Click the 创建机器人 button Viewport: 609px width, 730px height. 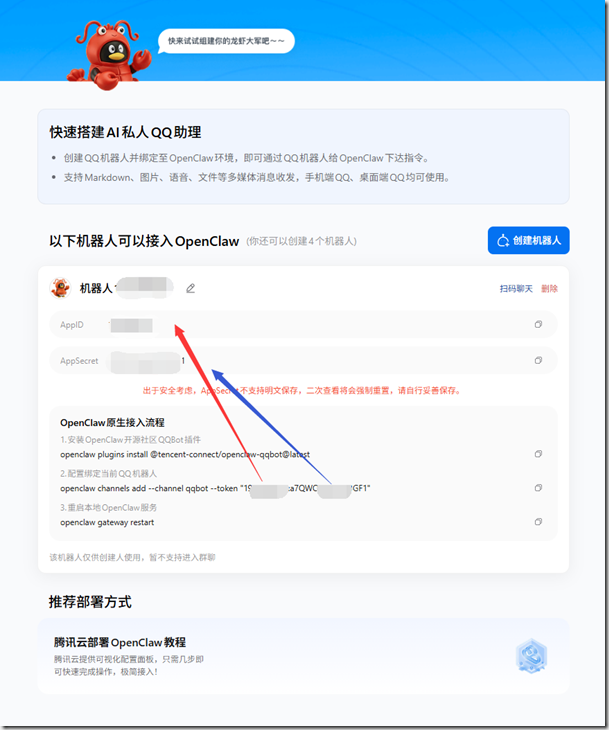point(528,240)
